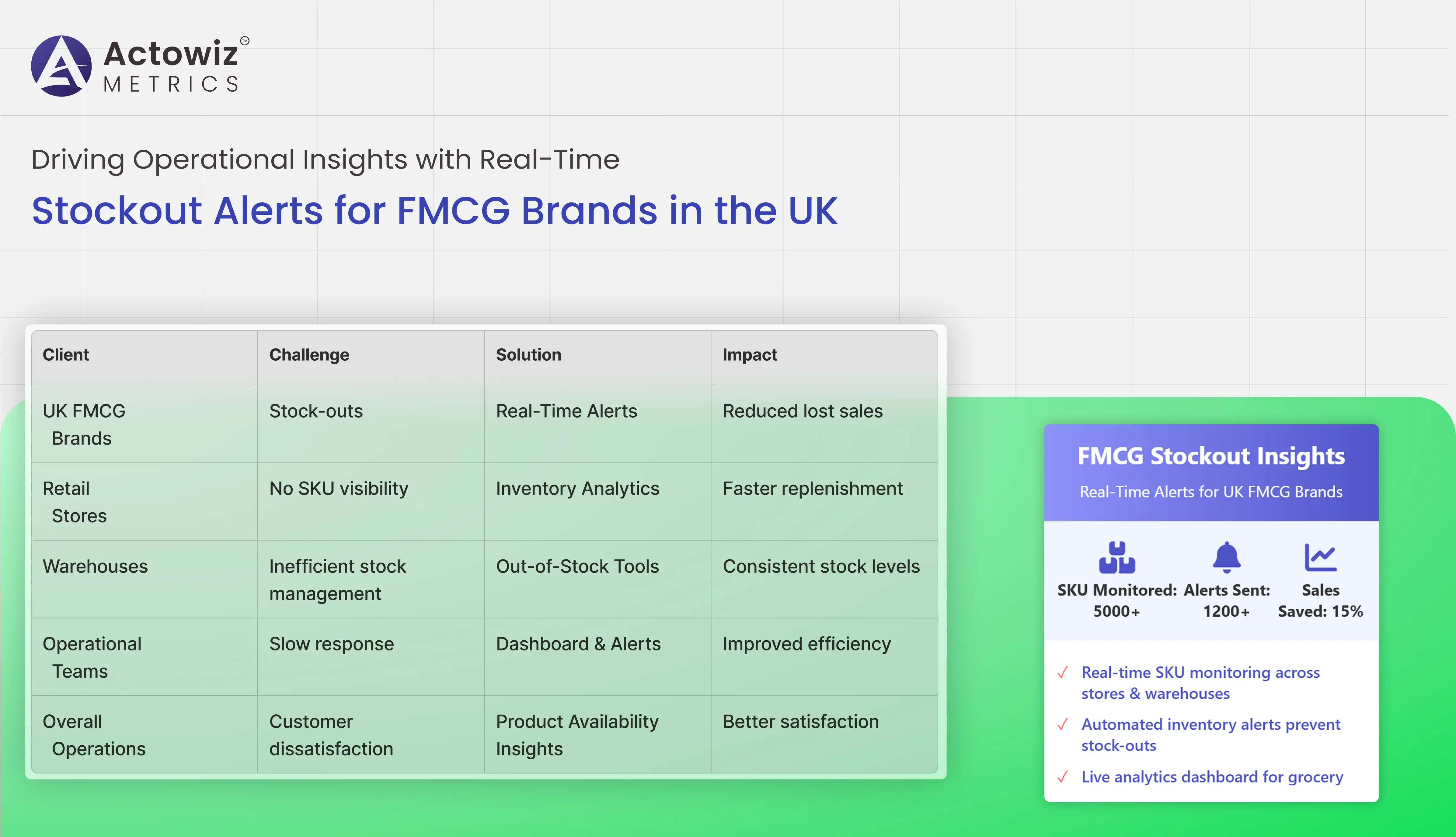
Task: Click the Alerts Sent bell icon
Action: tap(1226, 557)
